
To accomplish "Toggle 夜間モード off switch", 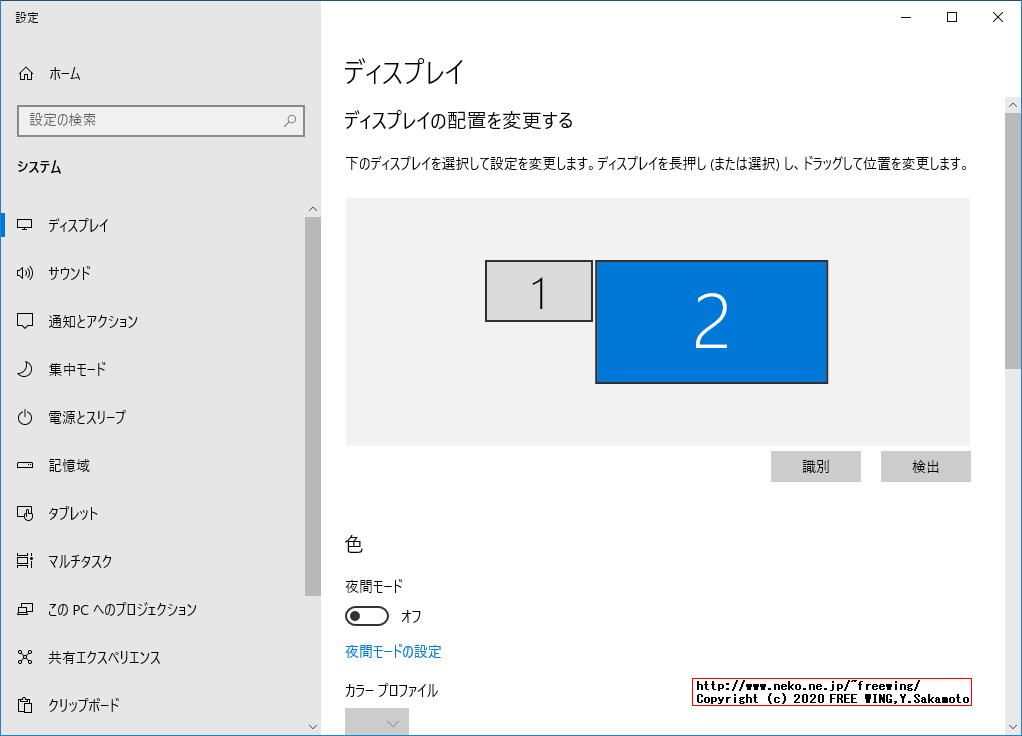I will (367, 616).
